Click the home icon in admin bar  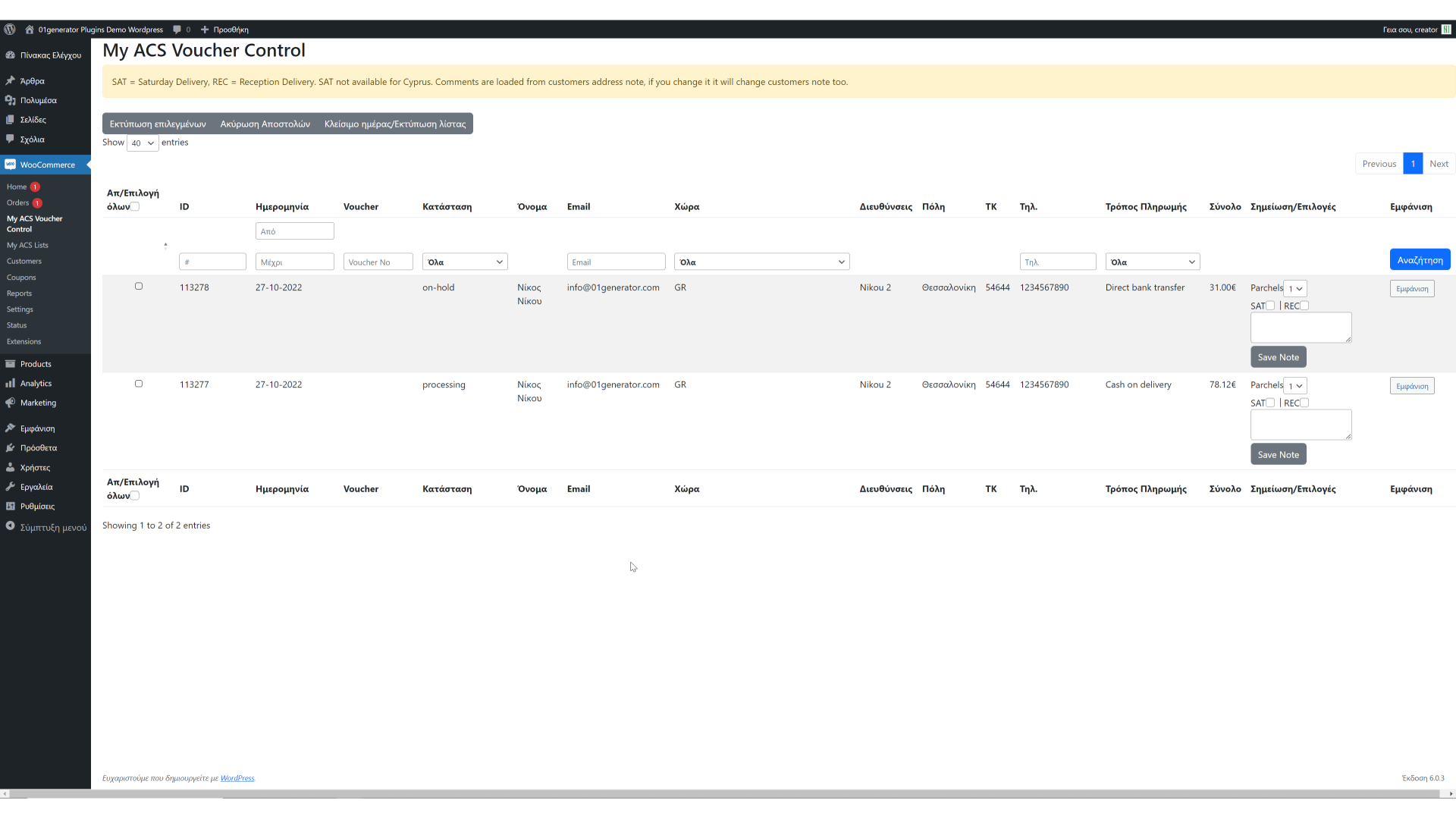pos(30,30)
